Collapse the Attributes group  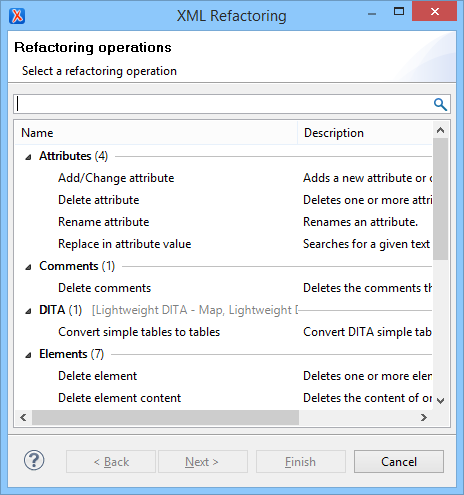[x=28, y=157]
